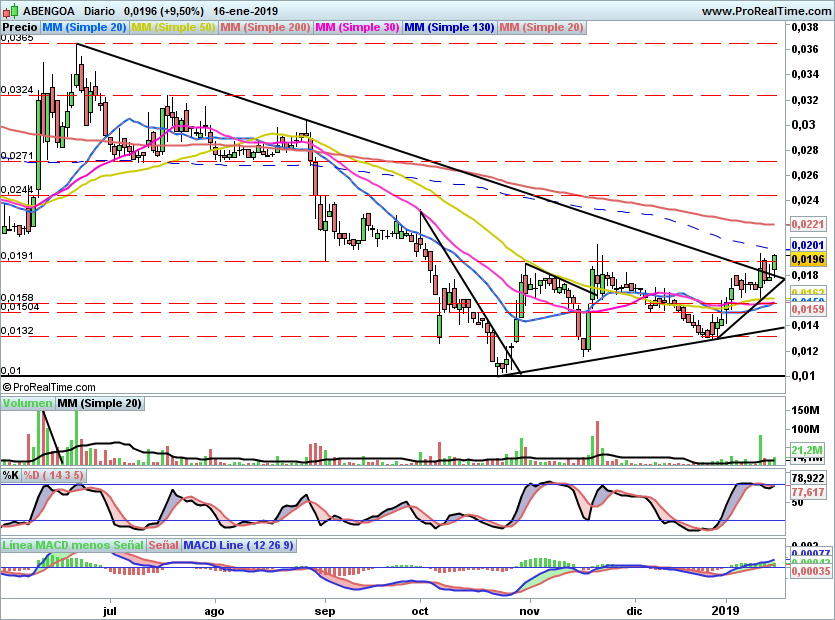Click the 0,036 price axis tick
This screenshot has width=835, height=620.
pyautogui.click(x=805, y=49)
